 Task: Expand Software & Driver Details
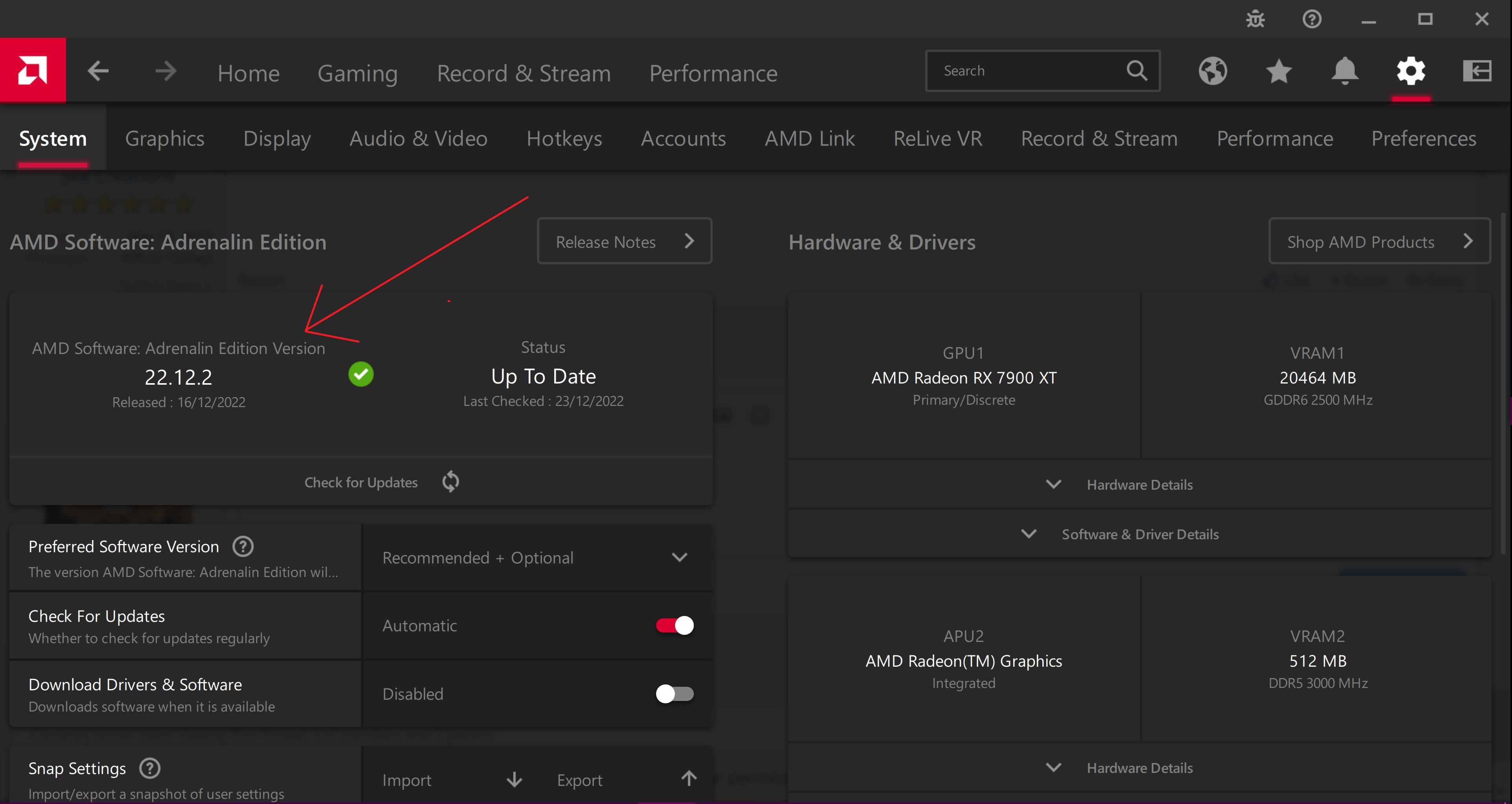[x=1139, y=534]
